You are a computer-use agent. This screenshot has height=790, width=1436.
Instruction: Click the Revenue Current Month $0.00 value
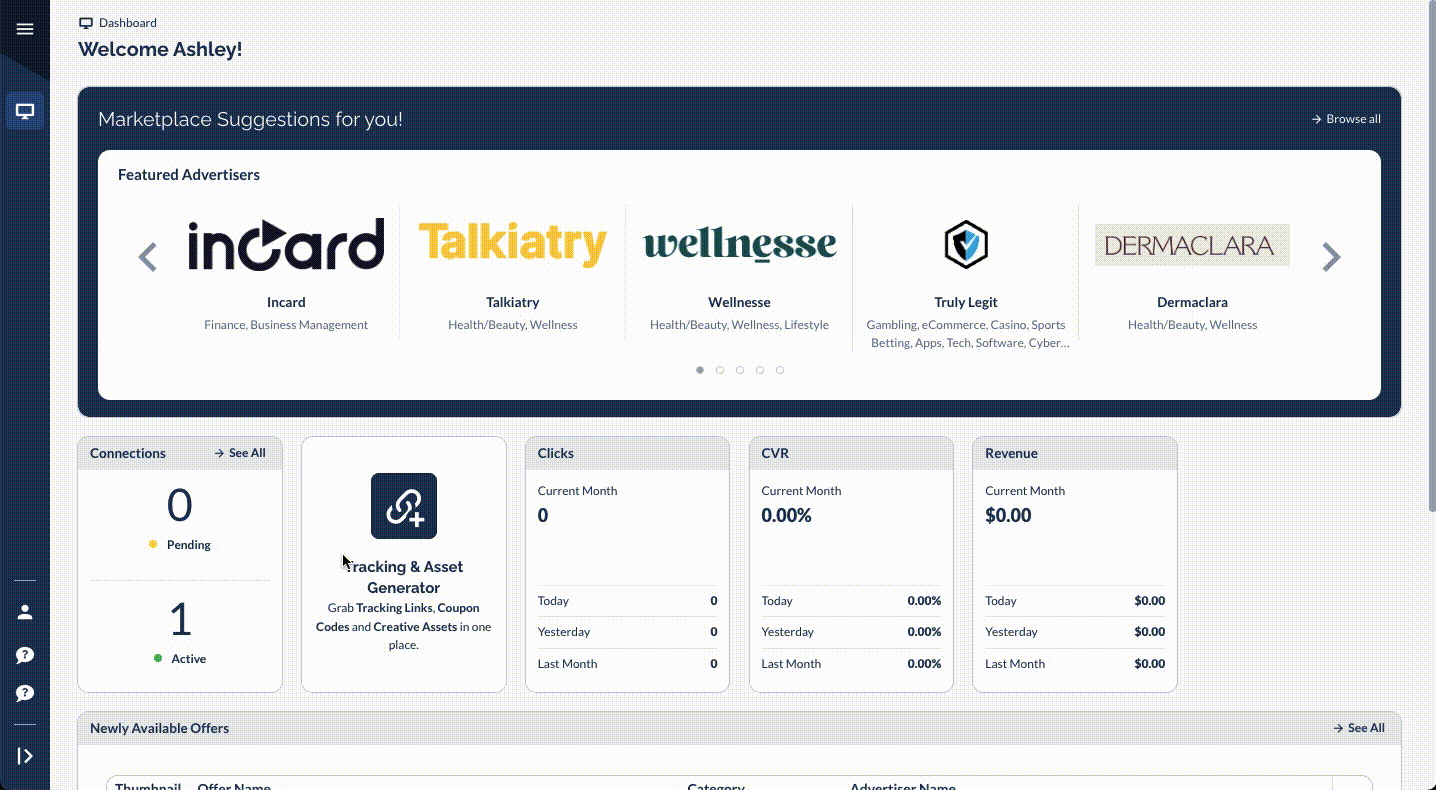[1008, 516]
